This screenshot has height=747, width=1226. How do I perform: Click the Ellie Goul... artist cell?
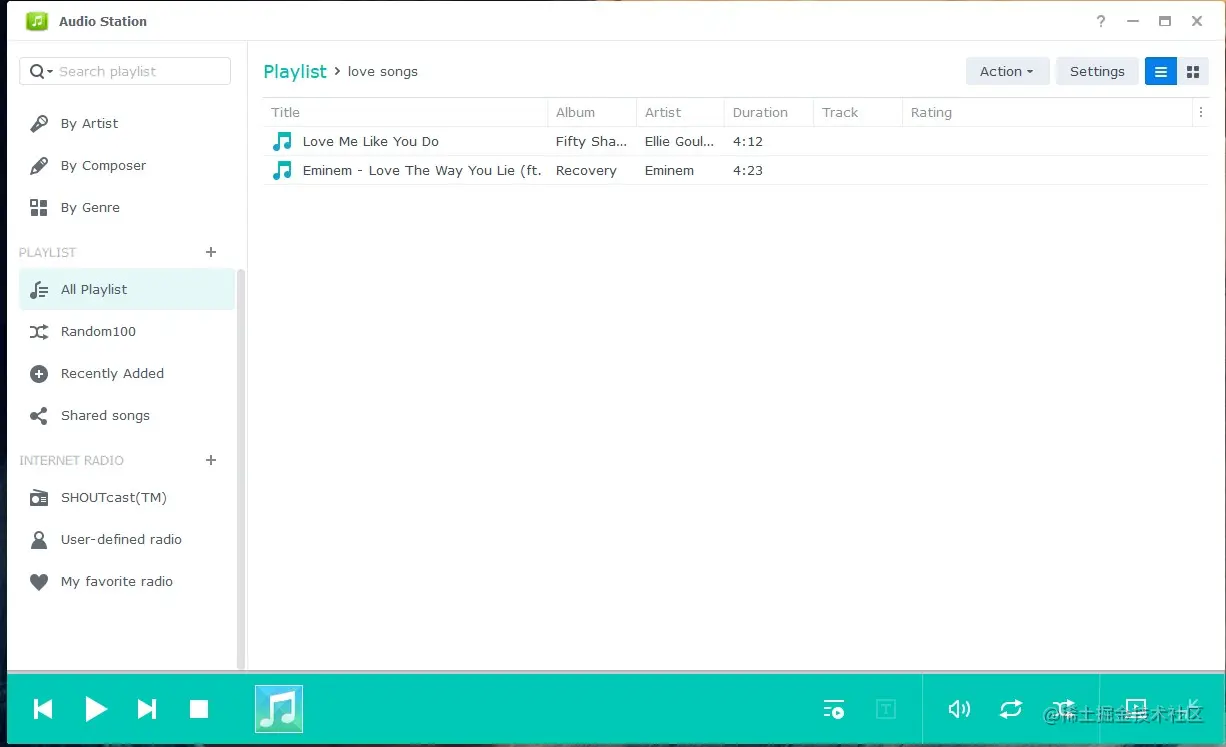680,141
